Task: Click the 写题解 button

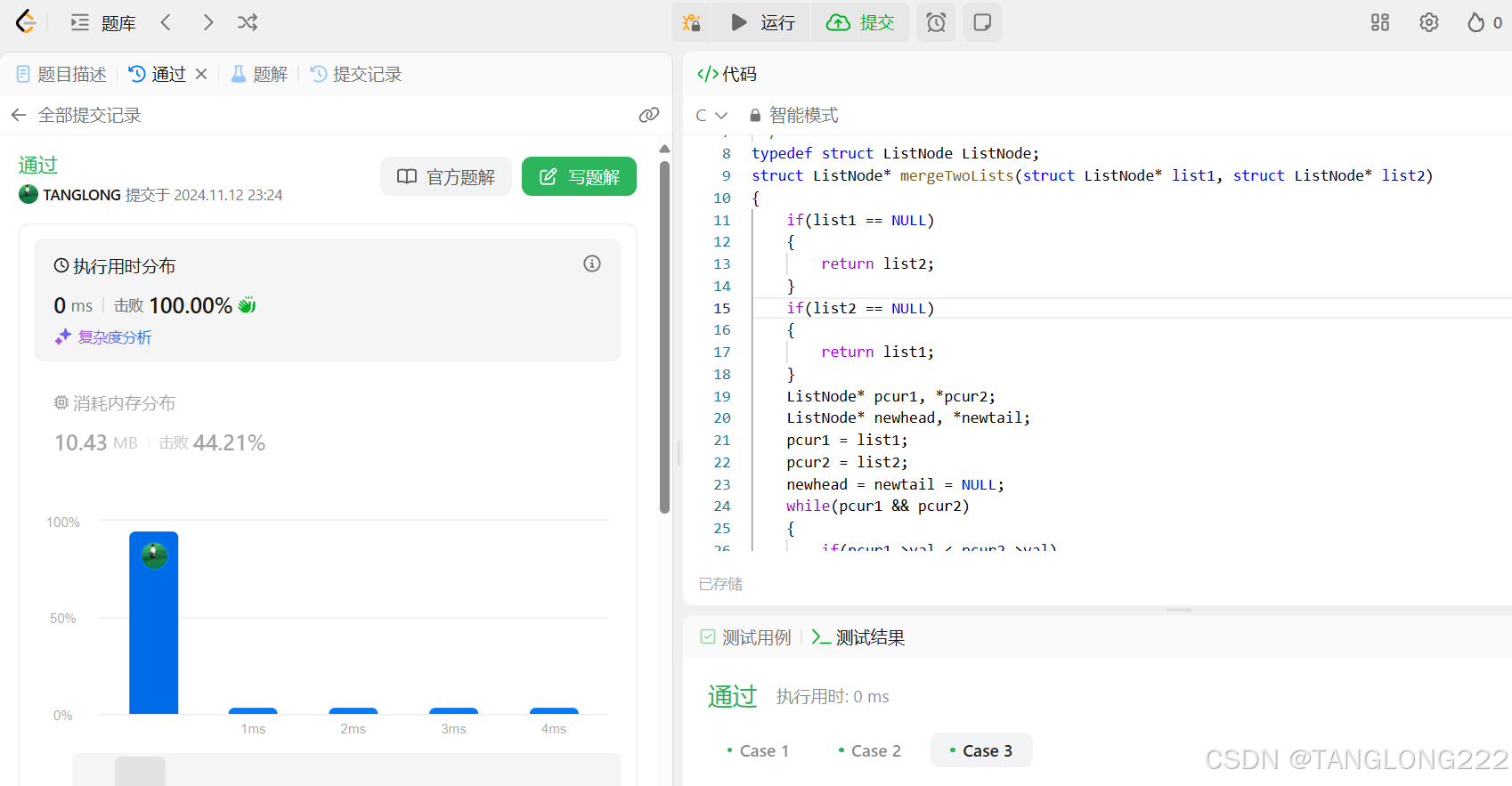Action: 579,176
